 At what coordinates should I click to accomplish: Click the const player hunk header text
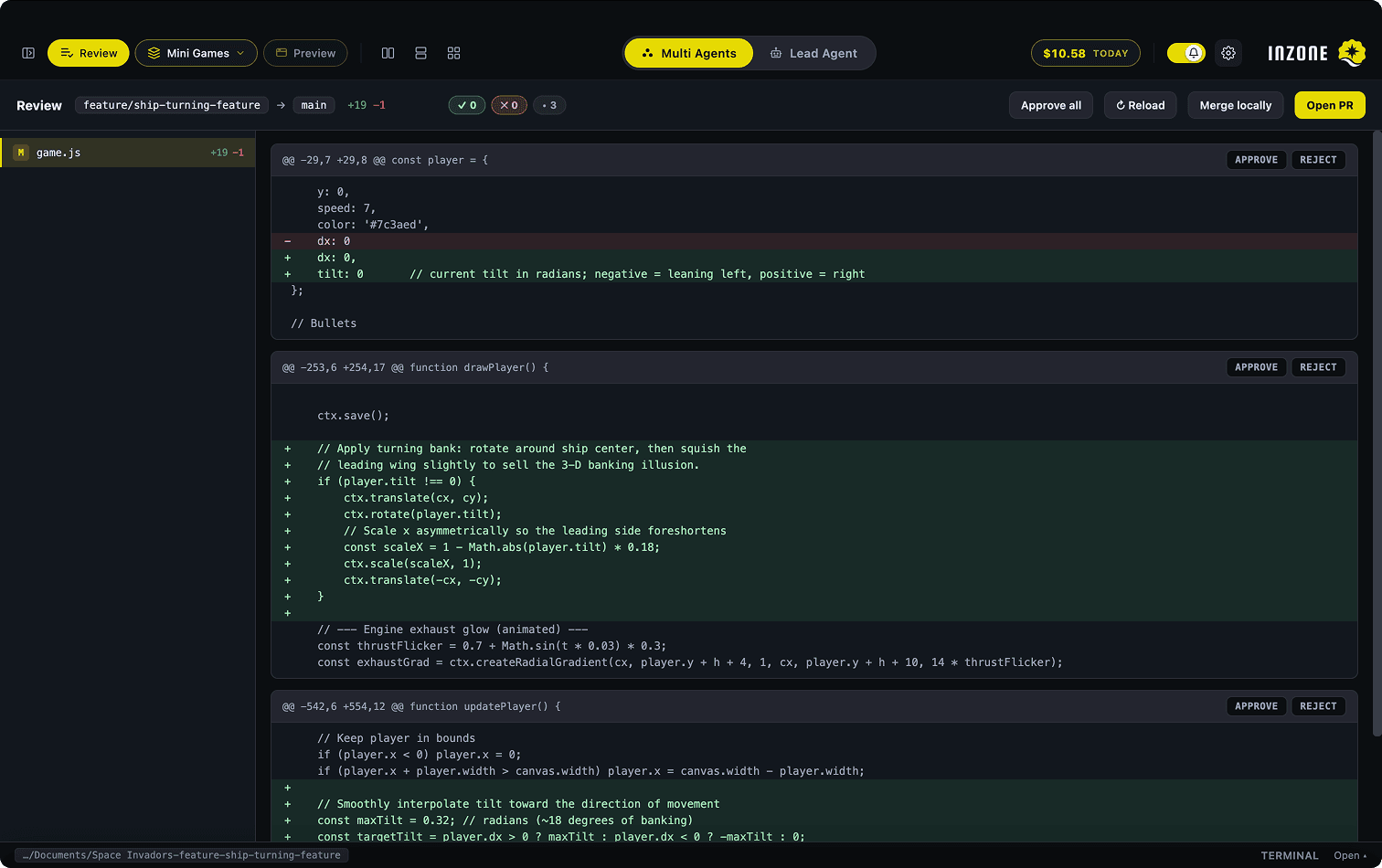coord(385,160)
